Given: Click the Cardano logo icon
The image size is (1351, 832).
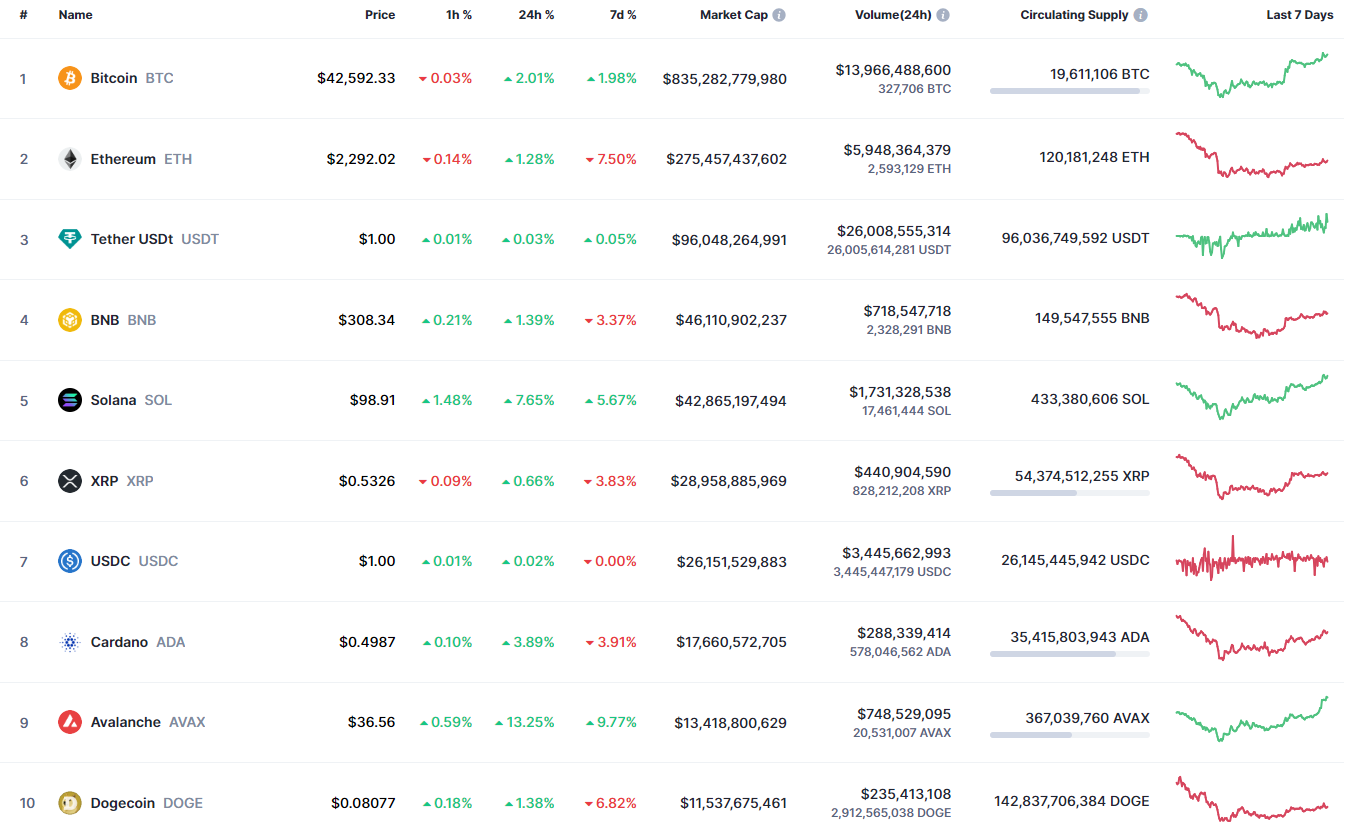Looking at the screenshot, I should [x=70, y=642].
